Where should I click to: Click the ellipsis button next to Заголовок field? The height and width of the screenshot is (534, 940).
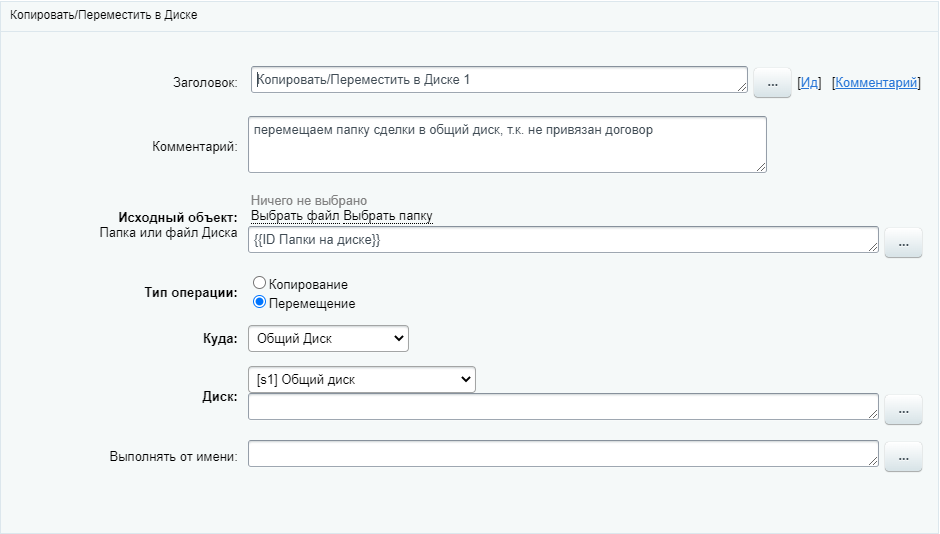coord(771,84)
